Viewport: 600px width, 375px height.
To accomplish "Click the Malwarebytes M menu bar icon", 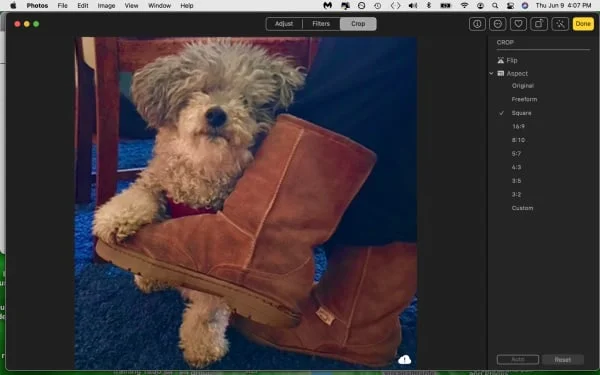I will pos(328,5).
